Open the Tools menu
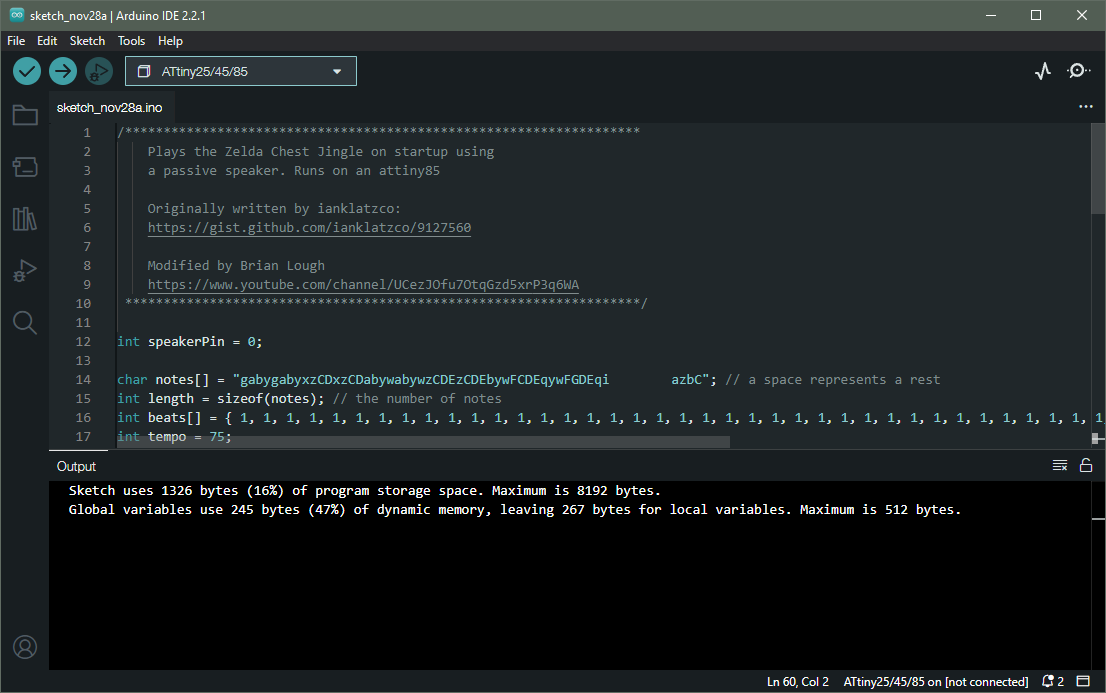The image size is (1106, 693). pos(131,41)
